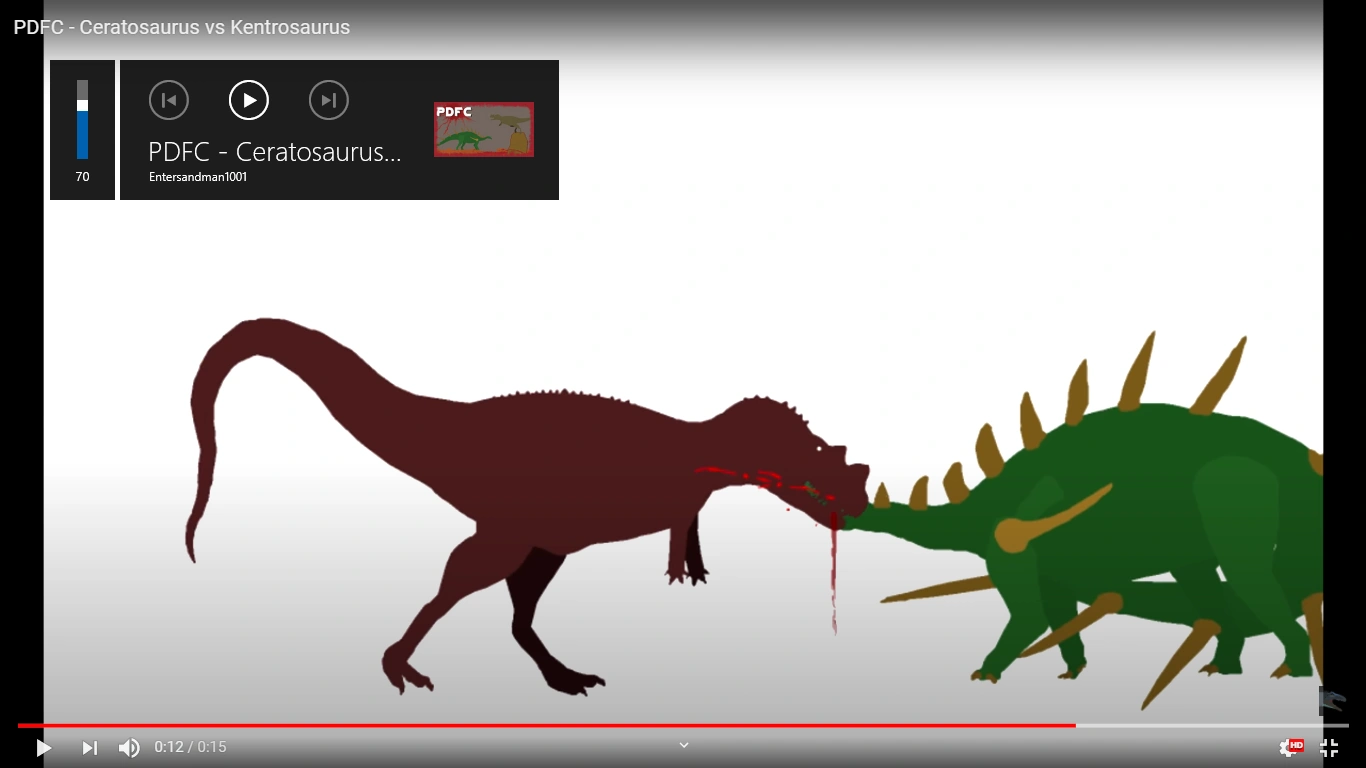Click the PDFC video thumbnail in the overlay

click(483, 129)
